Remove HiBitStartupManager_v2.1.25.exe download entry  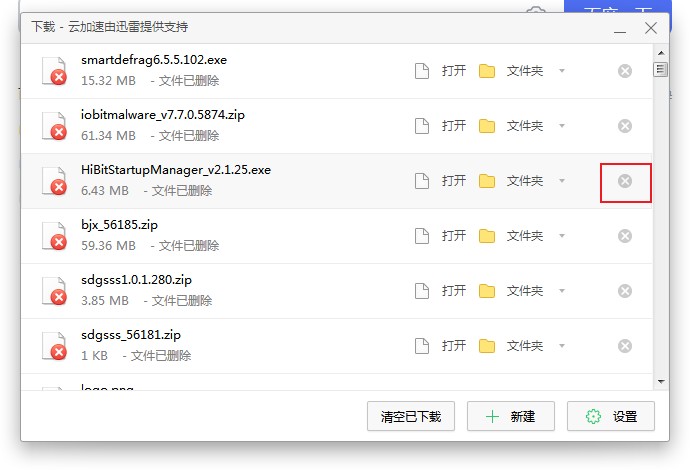624,181
